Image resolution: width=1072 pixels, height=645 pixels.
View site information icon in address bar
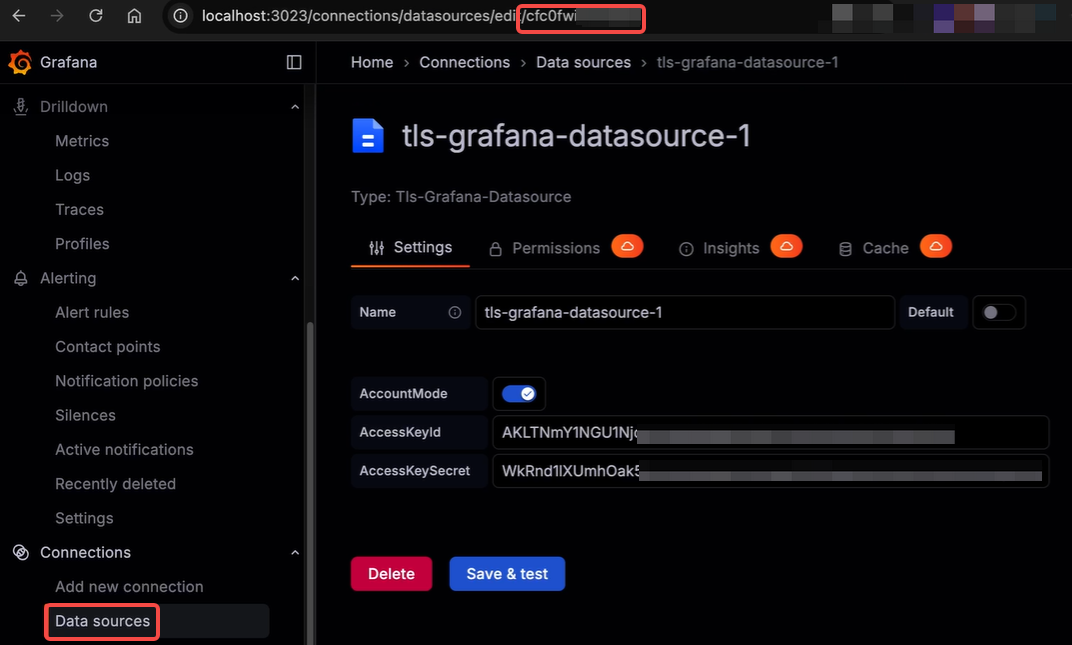tap(180, 16)
